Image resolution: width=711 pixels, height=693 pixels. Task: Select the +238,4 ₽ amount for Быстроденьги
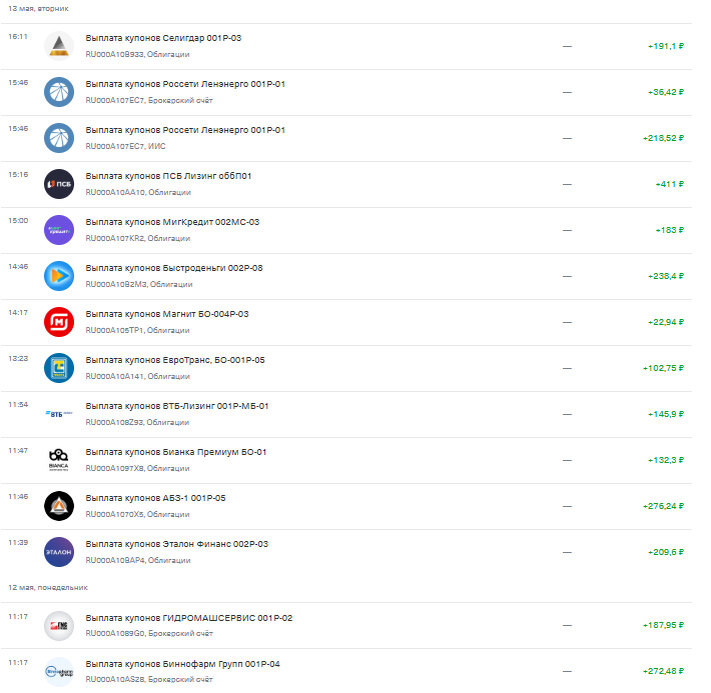tap(666, 276)
